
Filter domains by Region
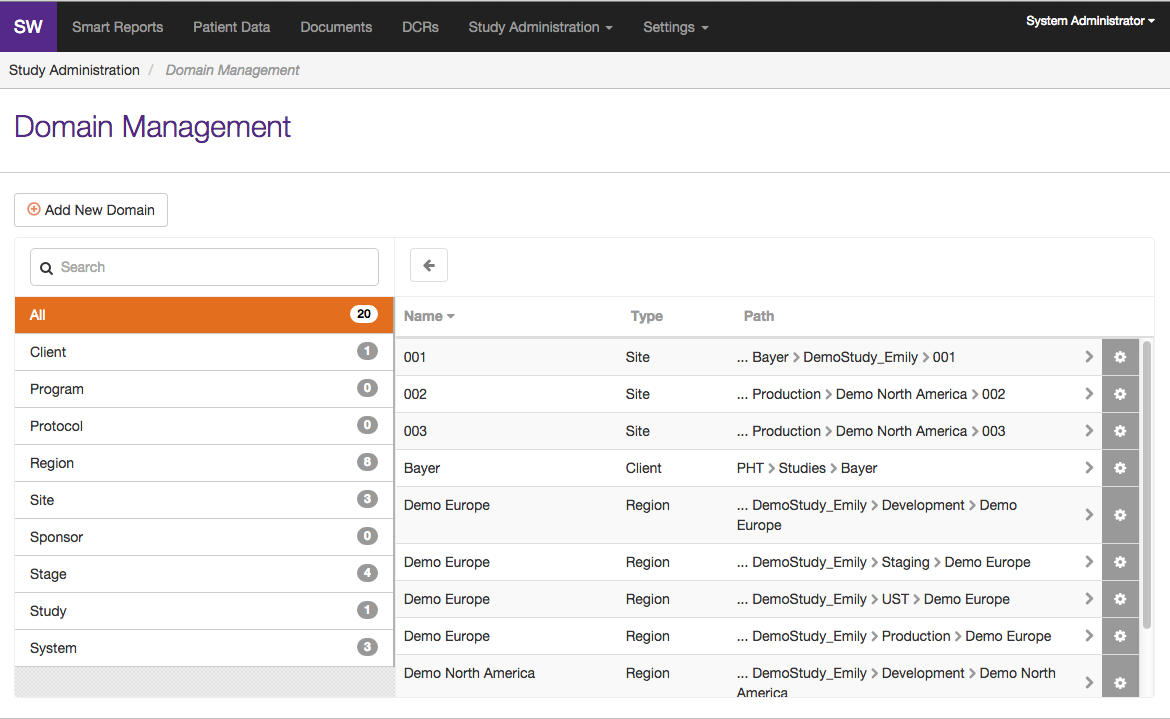pyautogui.click(x=204, y=463)
